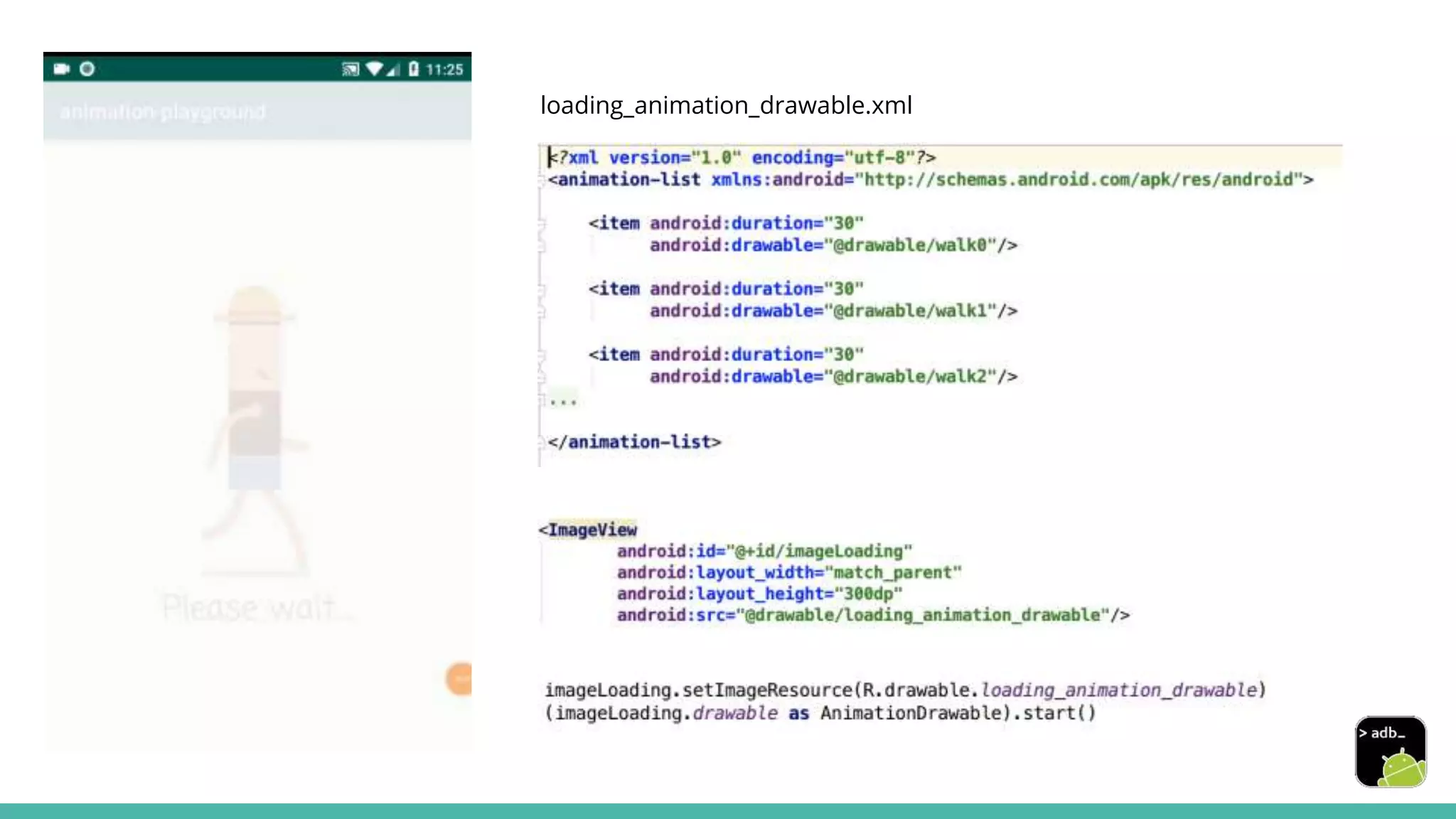Tap the cellular signal strength icon
Screen dimensions: 1456x819
click(393, 69)
